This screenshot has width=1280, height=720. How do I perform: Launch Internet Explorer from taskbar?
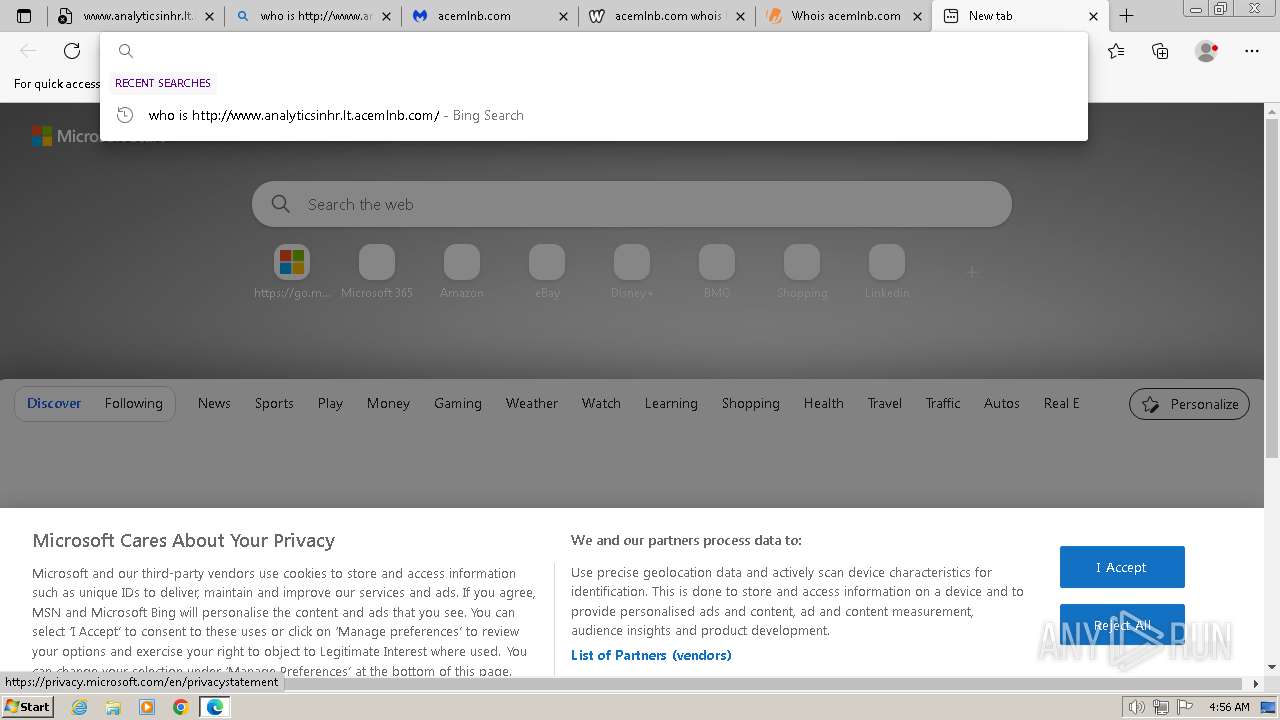click(79, 707)
